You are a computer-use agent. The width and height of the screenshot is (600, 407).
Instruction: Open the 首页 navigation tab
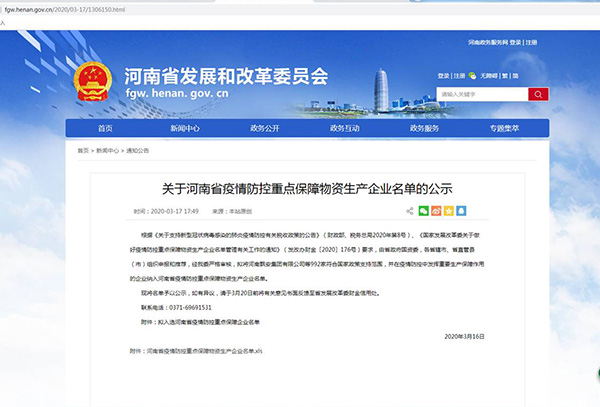coord(105,129)
